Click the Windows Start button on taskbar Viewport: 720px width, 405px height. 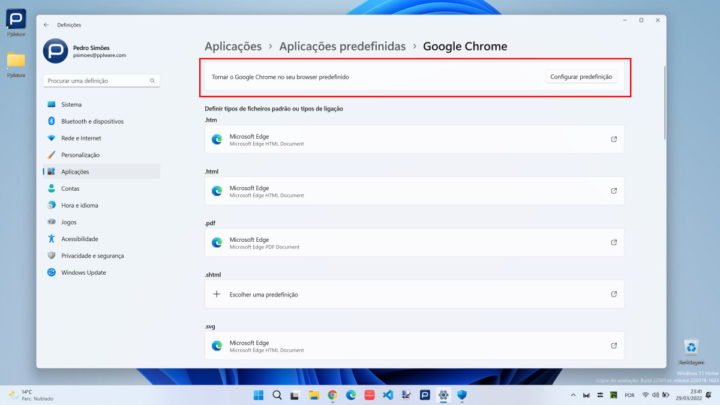(x=260, y=395)
